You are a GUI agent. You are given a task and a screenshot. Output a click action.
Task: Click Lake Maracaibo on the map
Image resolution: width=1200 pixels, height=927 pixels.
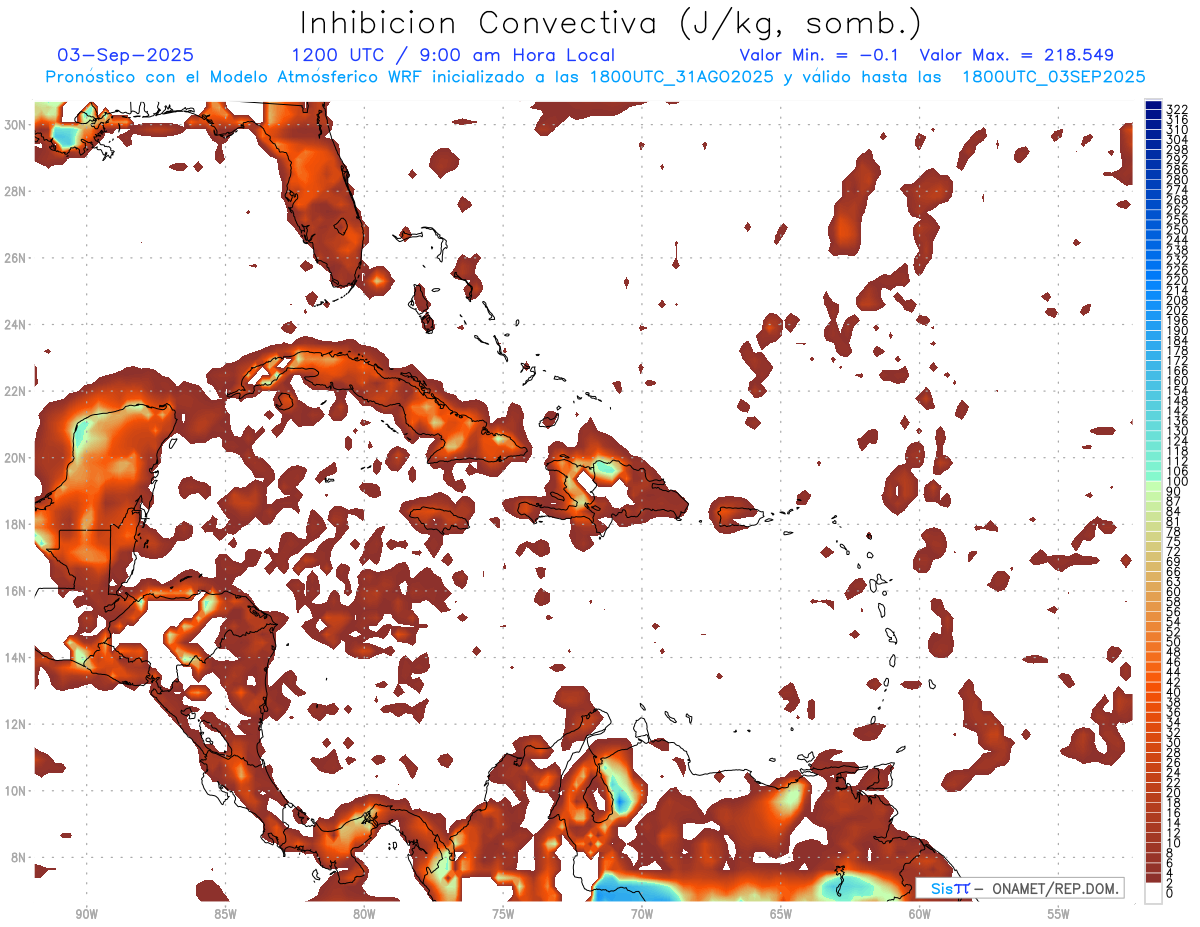click(x=600, y=795)
